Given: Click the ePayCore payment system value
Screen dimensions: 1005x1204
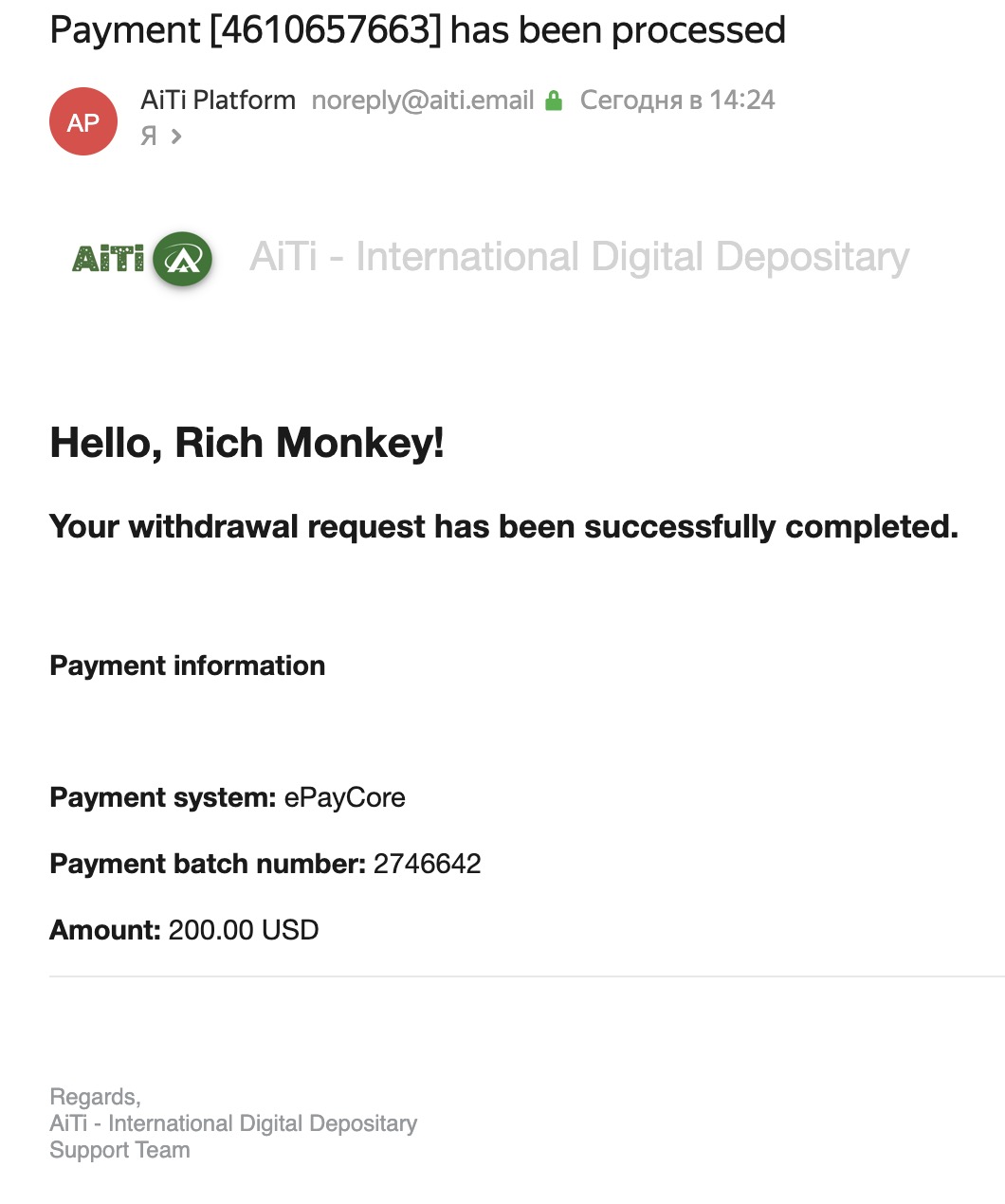Looking at the screenshot, I should pyautogui.click(x=345, y=797).
